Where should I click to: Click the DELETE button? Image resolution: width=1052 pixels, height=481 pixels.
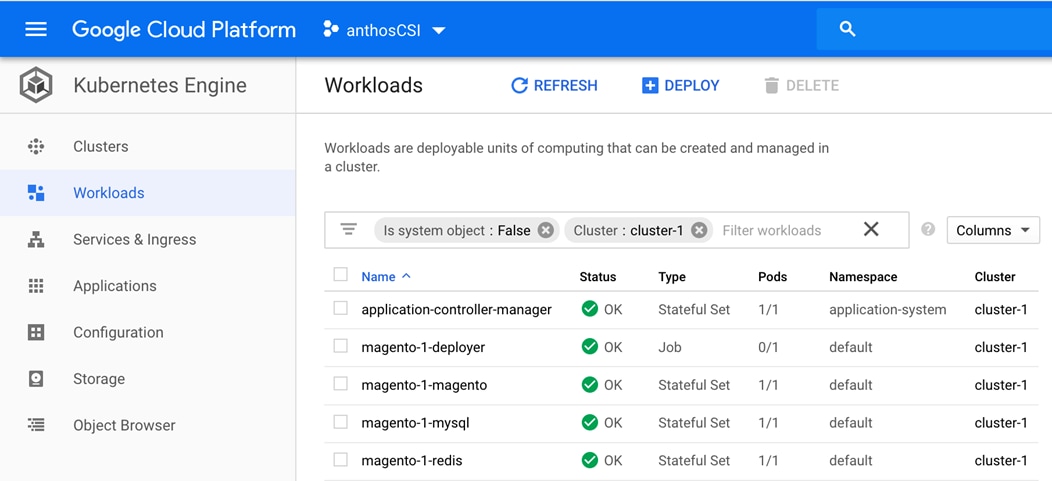point(801,85)
